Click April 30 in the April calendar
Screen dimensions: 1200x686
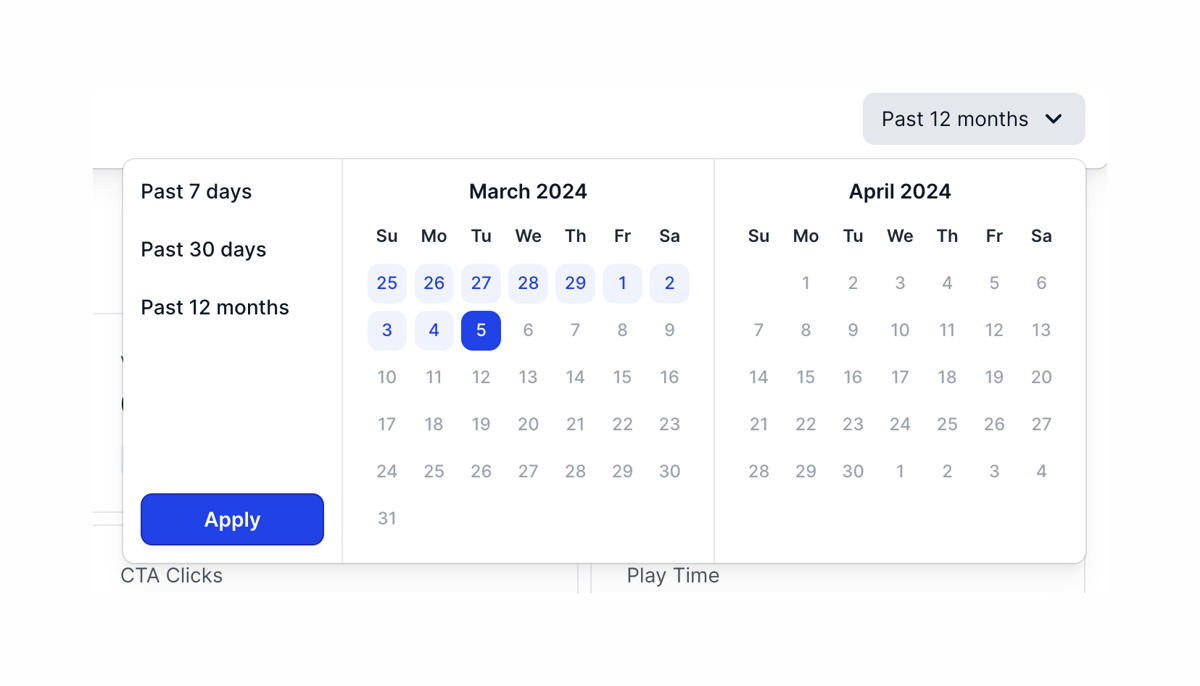(x=853, y=471)
